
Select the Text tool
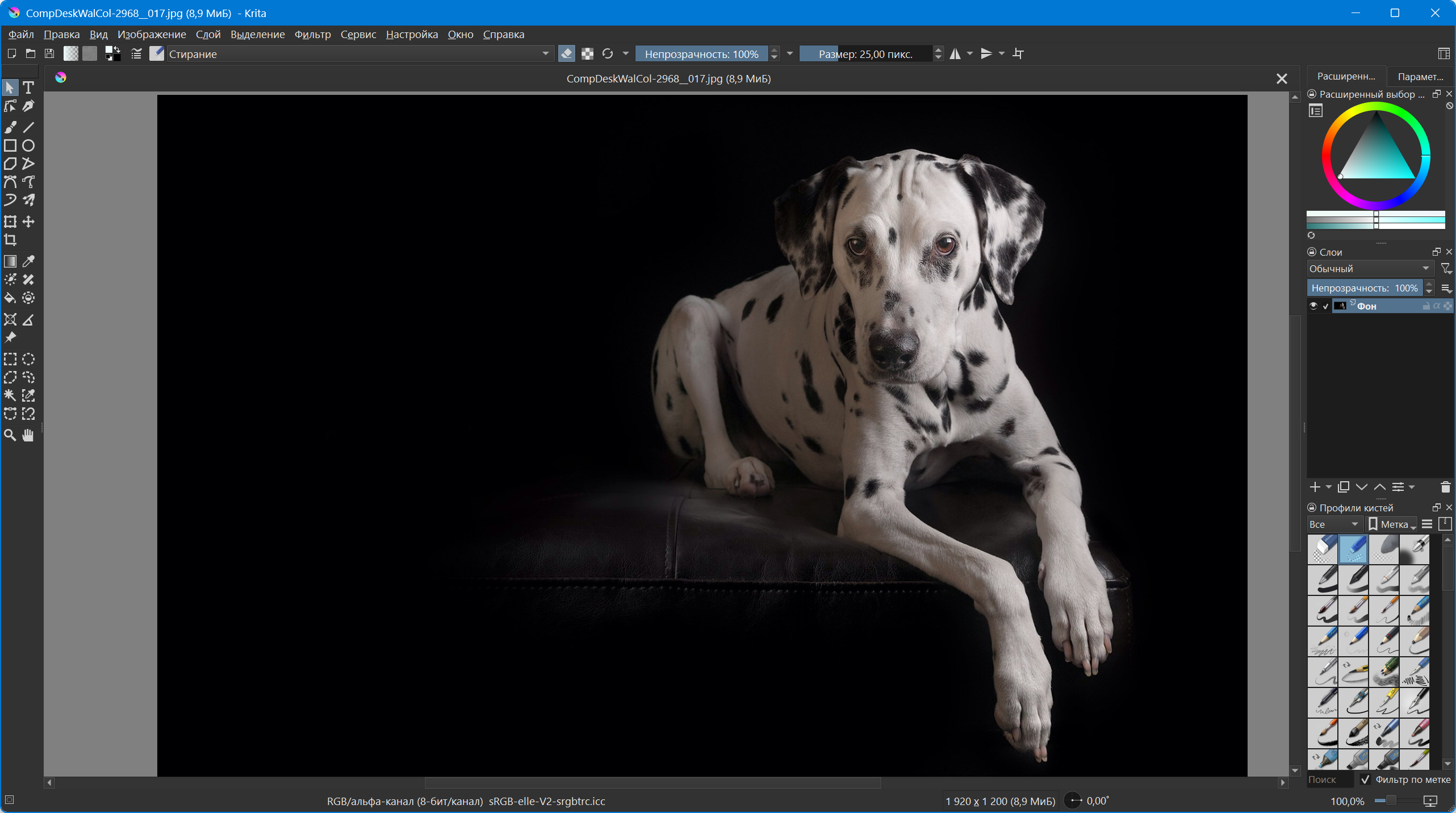pos(28,87)
